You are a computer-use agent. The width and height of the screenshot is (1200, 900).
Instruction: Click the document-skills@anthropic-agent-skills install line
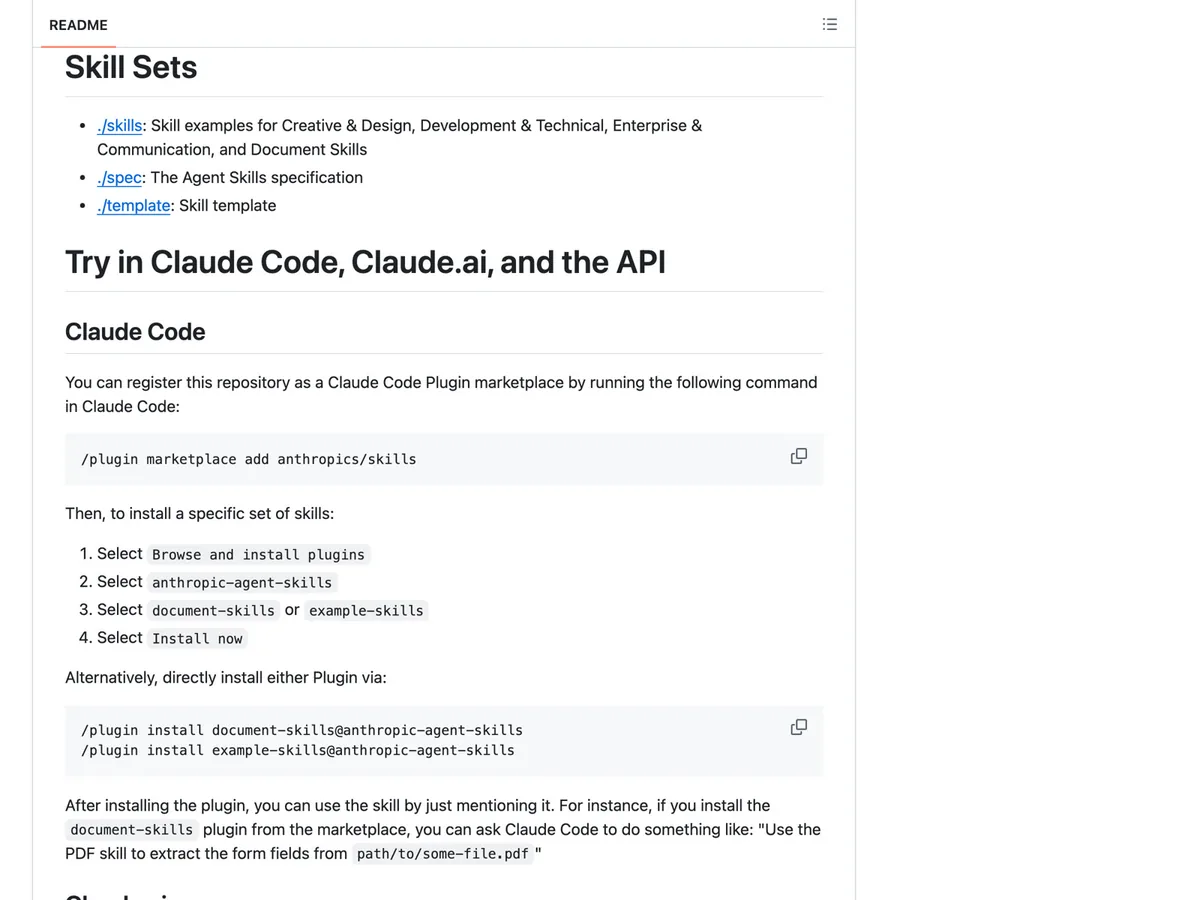point(302,730)
